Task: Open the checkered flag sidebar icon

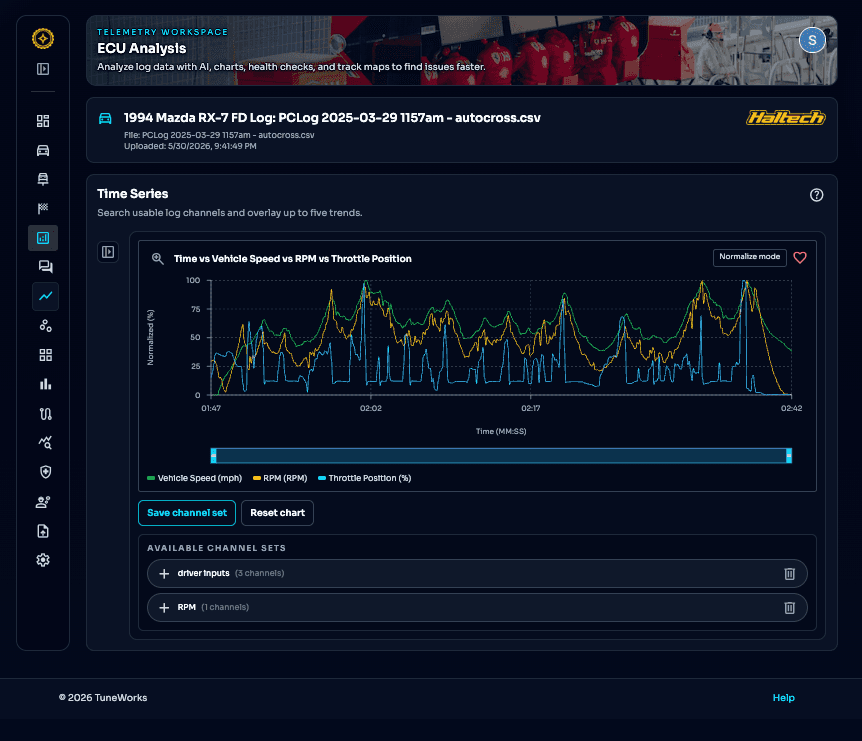Action: point(43,208)
